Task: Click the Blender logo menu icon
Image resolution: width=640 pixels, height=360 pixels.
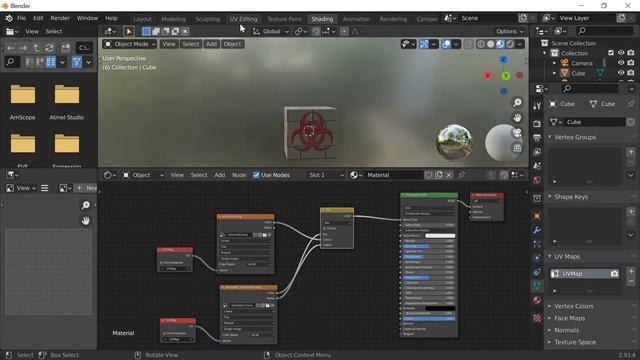Action: coord(9,18)
